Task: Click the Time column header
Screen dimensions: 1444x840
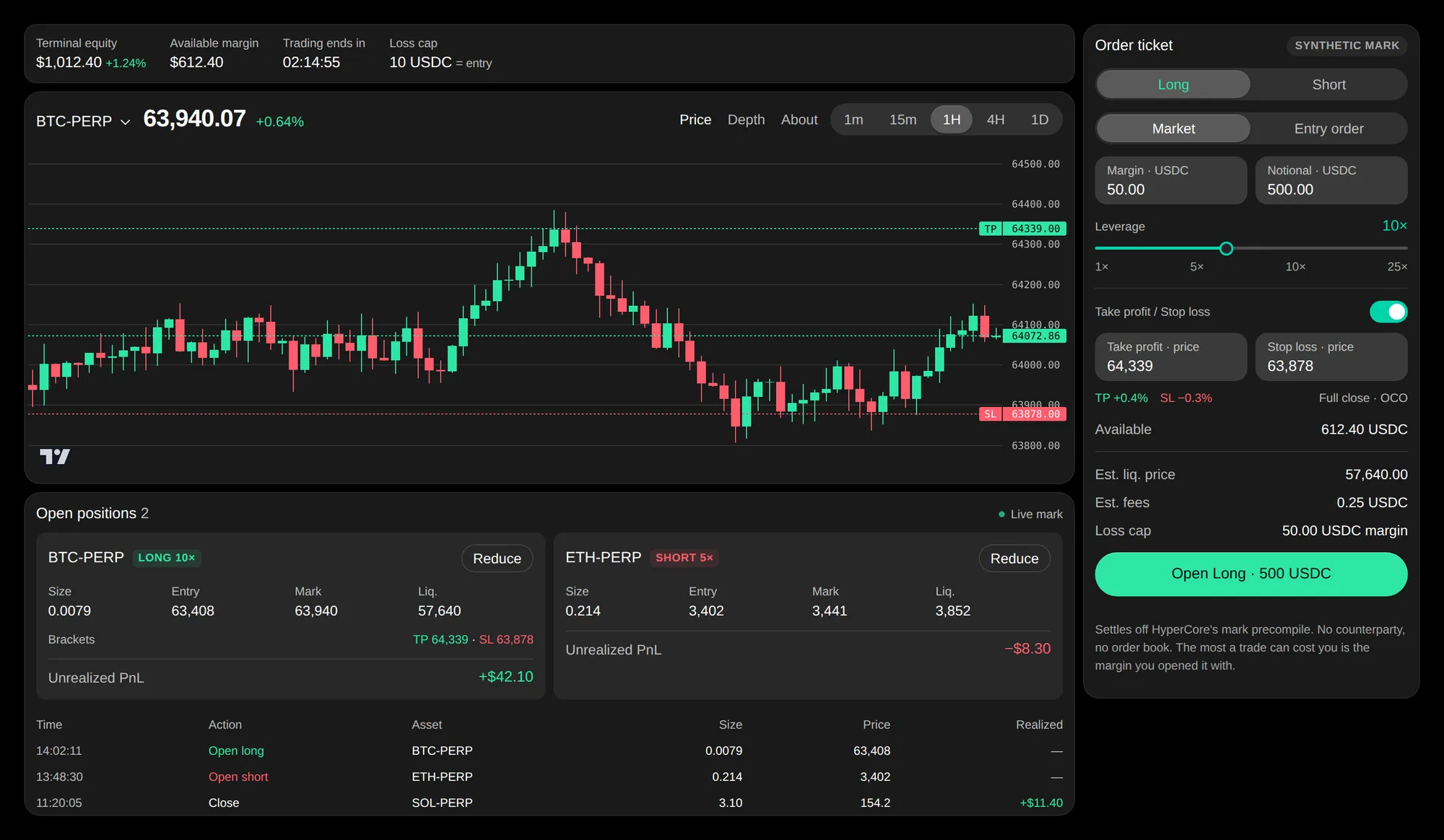Action: pos(49,725)
